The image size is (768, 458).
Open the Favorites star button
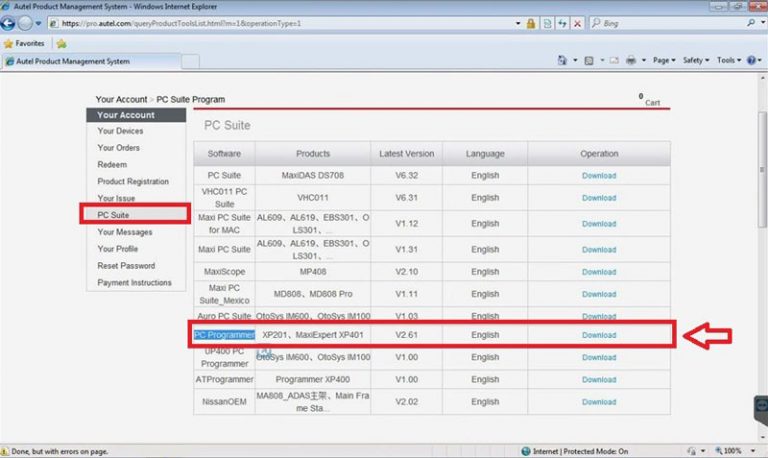tap(24, 44)
